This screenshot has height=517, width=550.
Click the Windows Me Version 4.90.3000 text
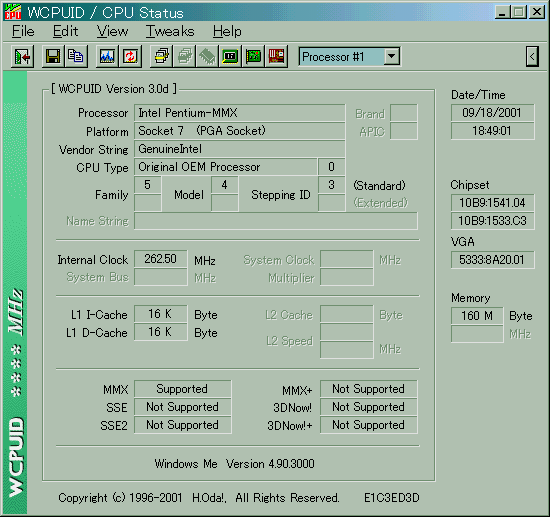point(234,464)
